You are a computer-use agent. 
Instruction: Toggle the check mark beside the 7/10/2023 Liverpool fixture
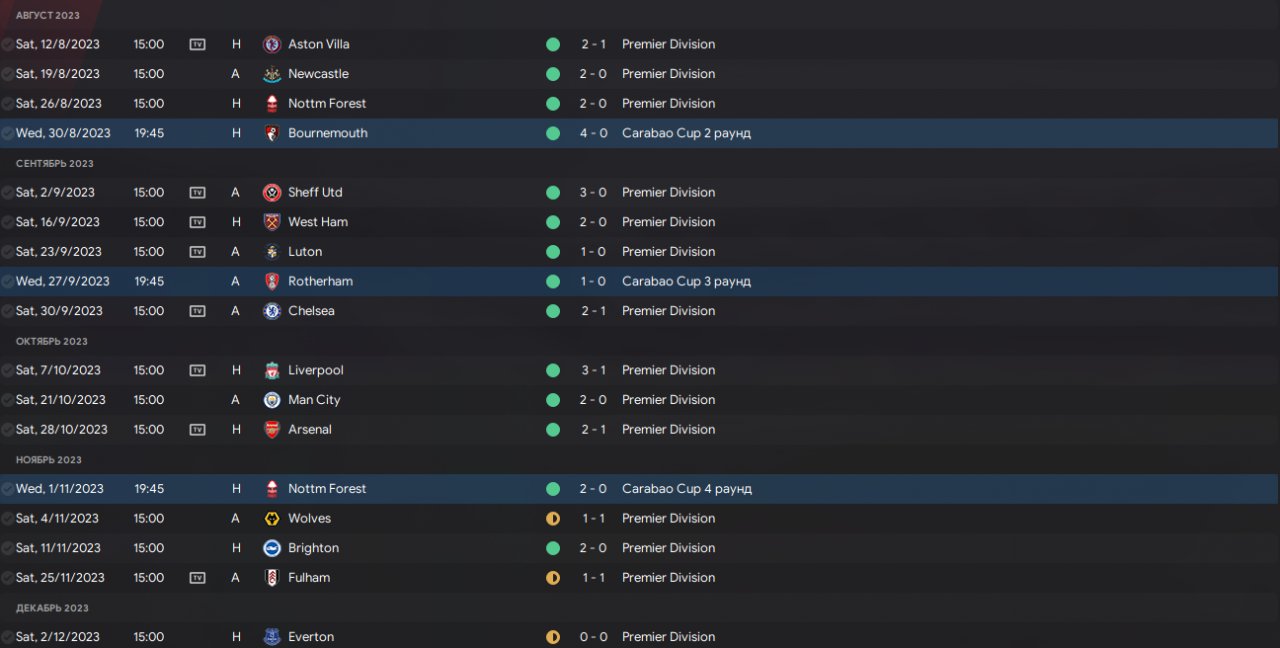(x=8, y=370)
